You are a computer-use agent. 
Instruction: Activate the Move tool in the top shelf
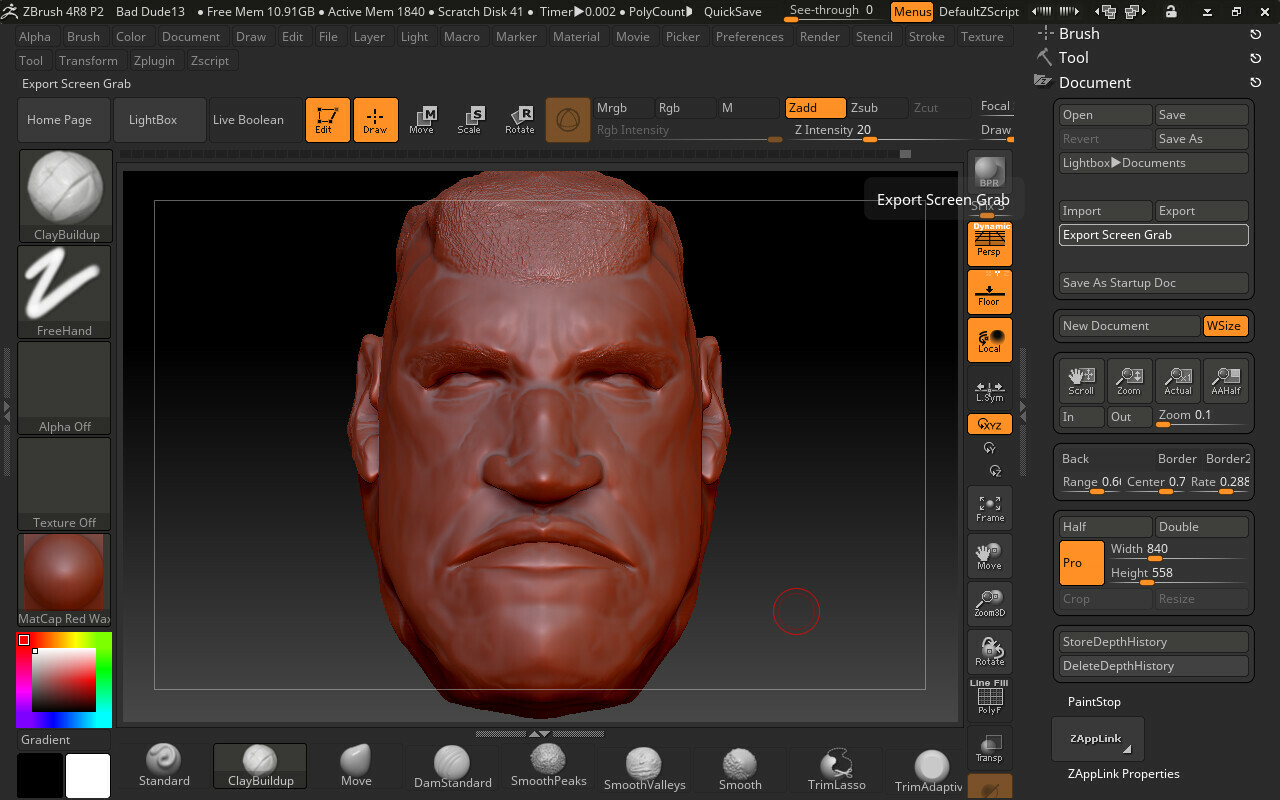(x=424, y=119)
